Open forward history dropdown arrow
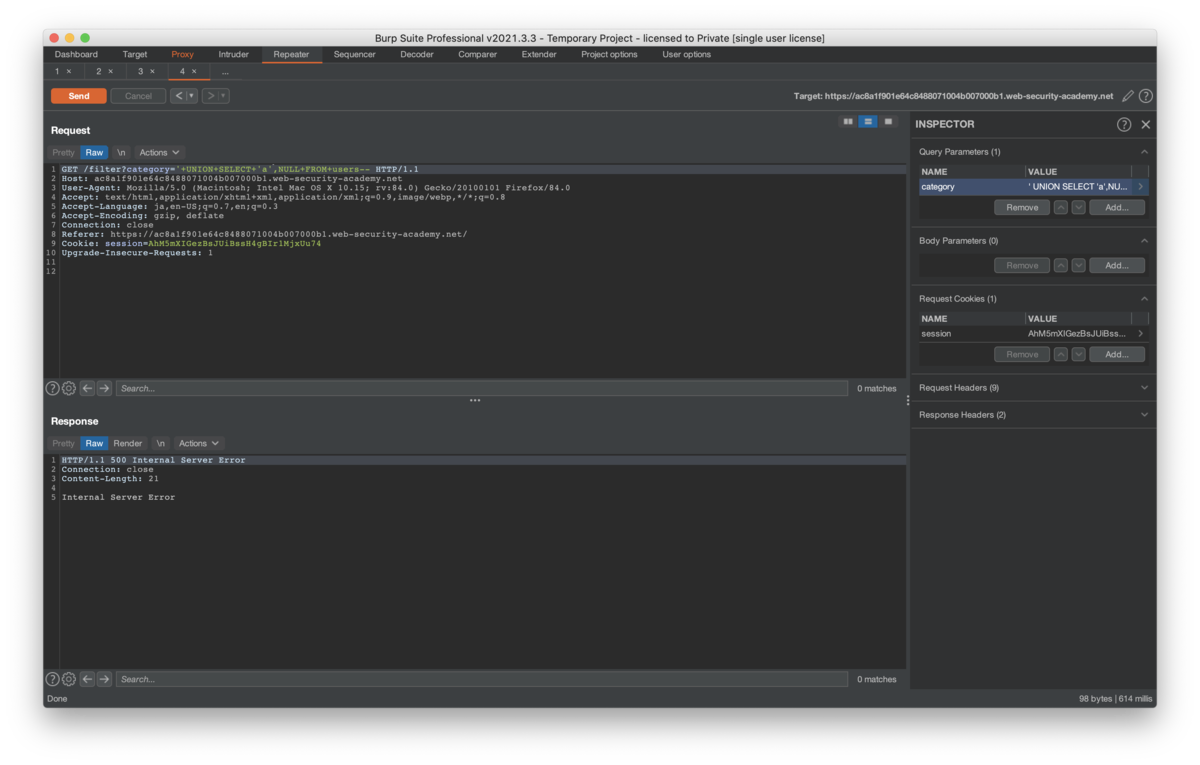Image resolution: width=1200 pixels, height=765 pixels. pyautogui.click(x=223, y=96)
